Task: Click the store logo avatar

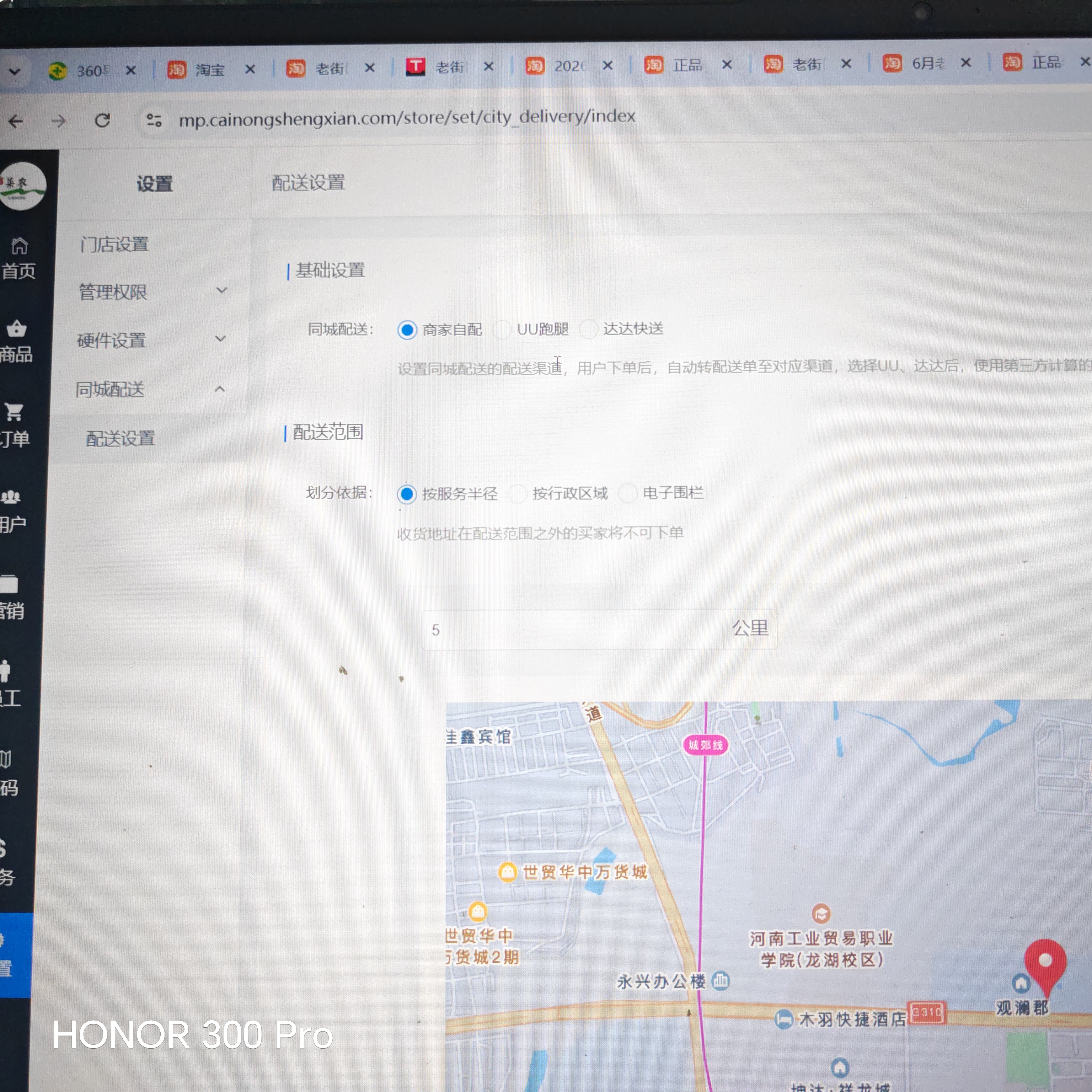Action: point(22,186)
